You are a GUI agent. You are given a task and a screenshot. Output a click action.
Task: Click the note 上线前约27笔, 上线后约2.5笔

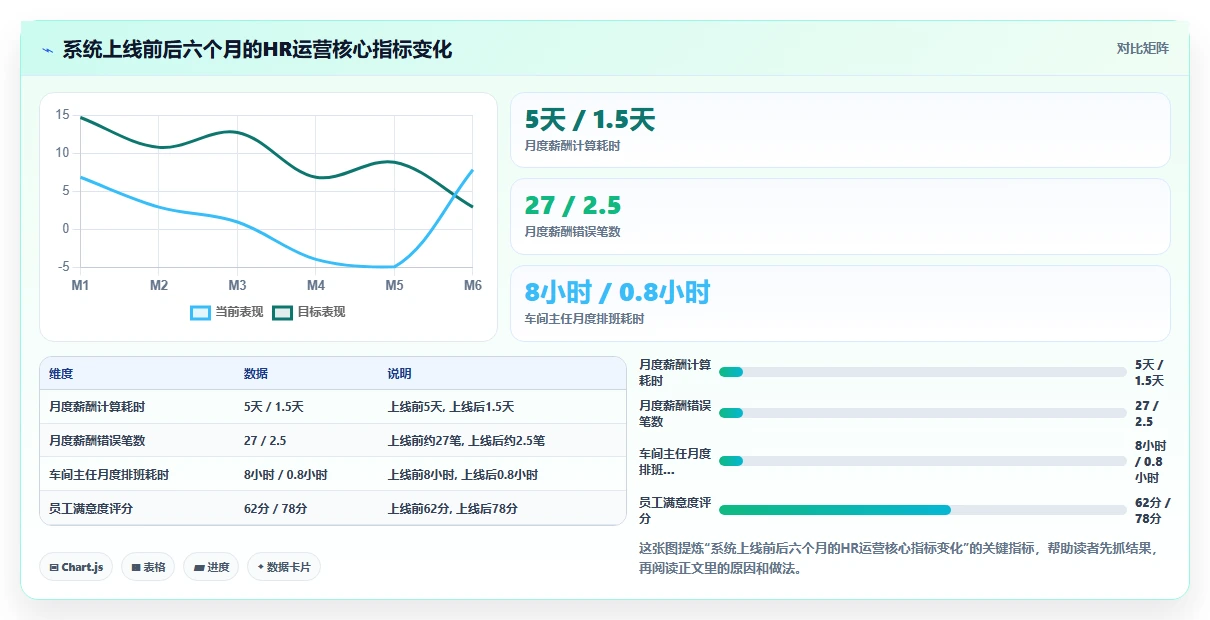tap(466, 441)
